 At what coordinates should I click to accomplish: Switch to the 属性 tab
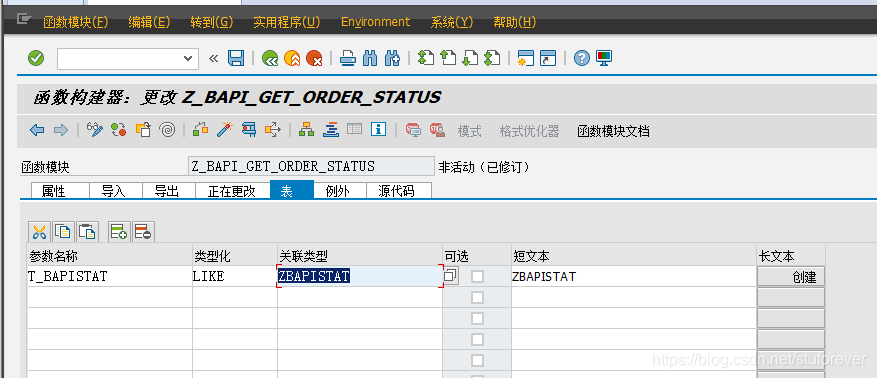tap(60, 191)
